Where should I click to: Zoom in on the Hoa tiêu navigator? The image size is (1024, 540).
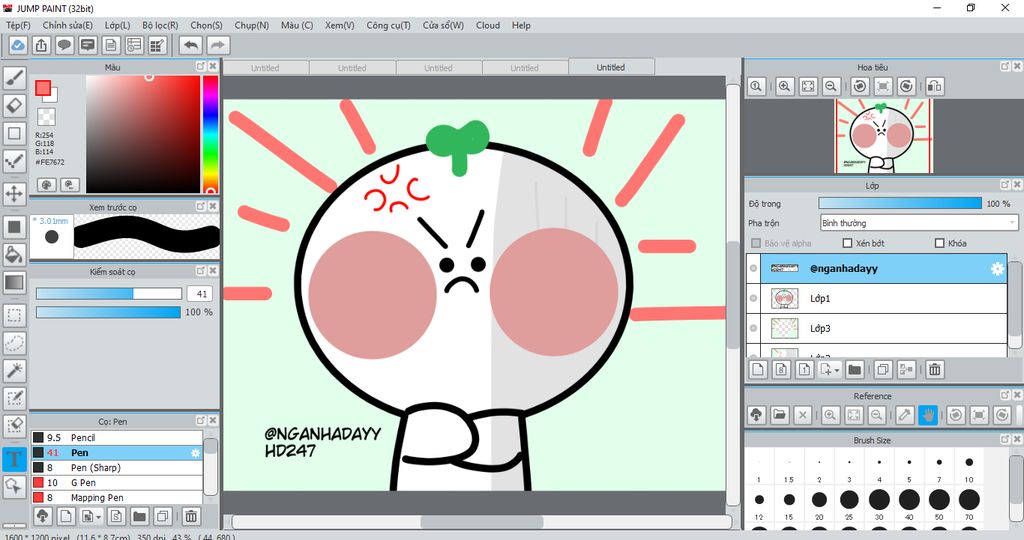pos(784,86)
